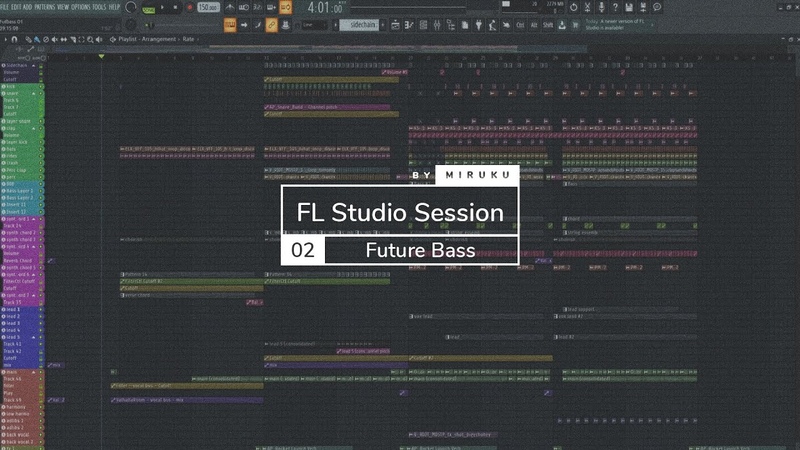Select the zoom magnifier tool in playlist

coord(90,39)
